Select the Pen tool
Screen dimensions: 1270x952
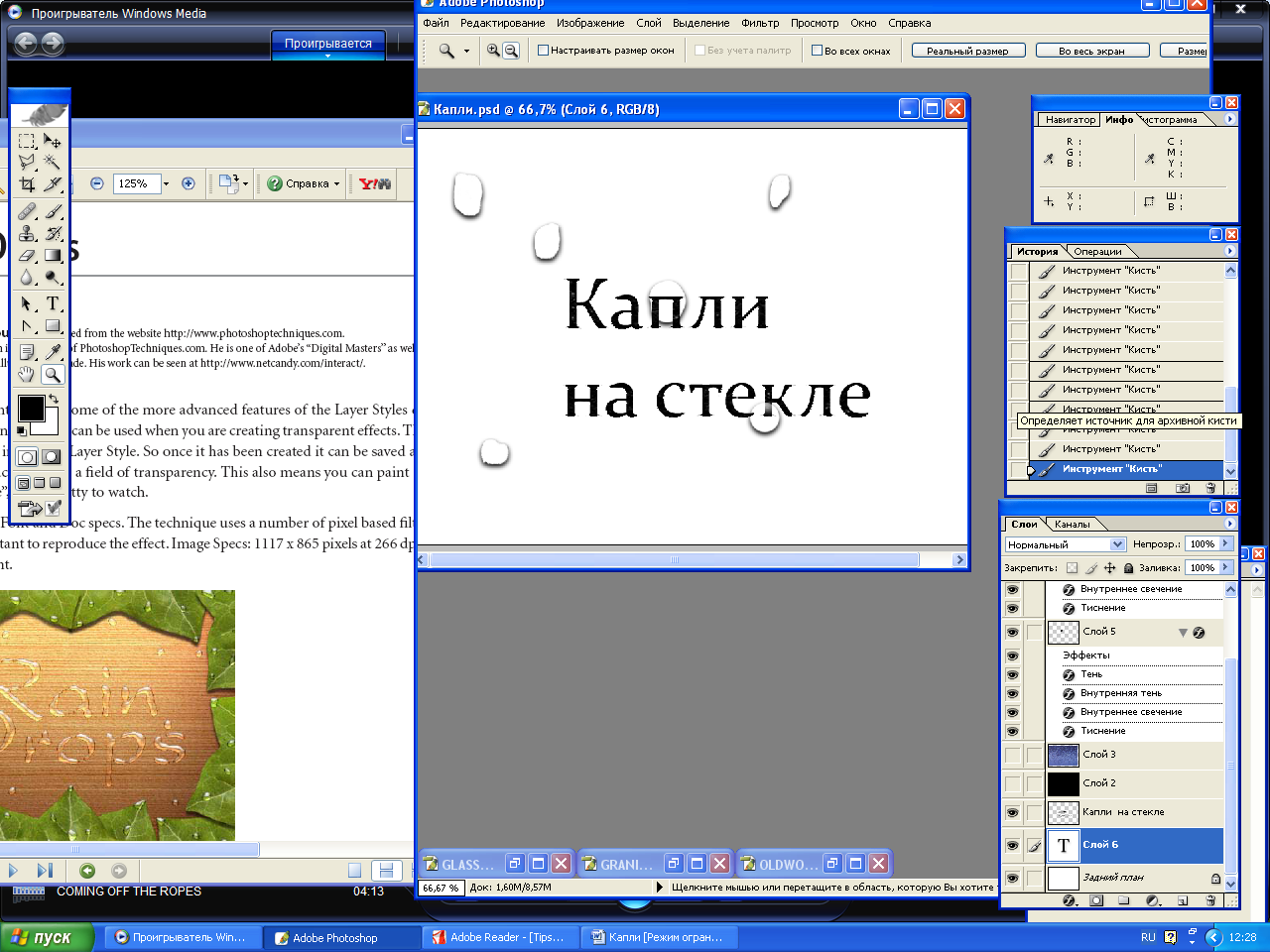pos(27,325)
